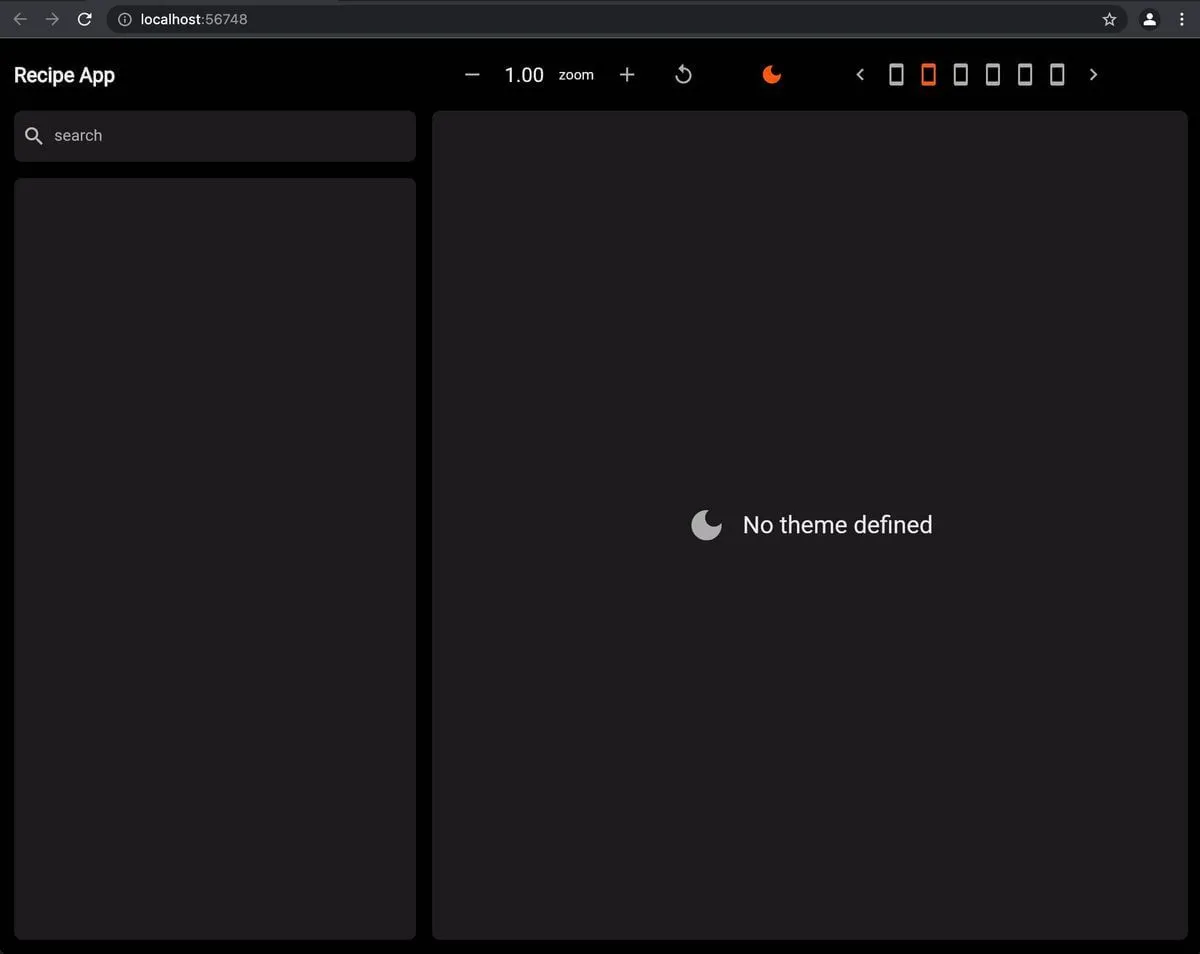1200x954 pixels.
Task: Click the Recipe App title
Action: (x=64, y=76)
